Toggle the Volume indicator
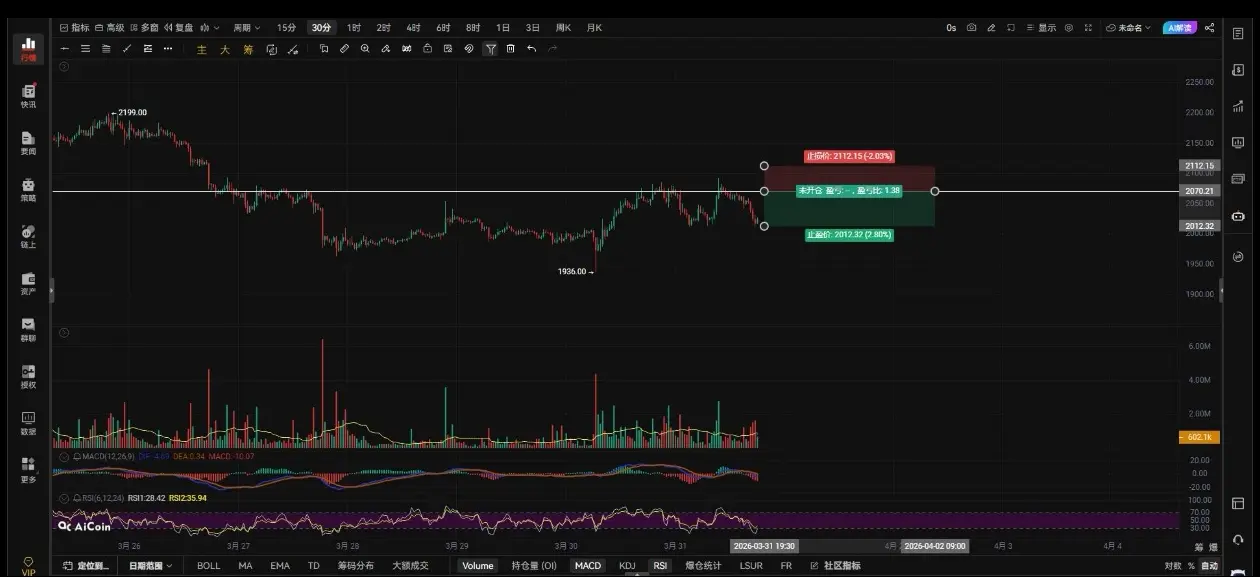 tap(478, 566)
